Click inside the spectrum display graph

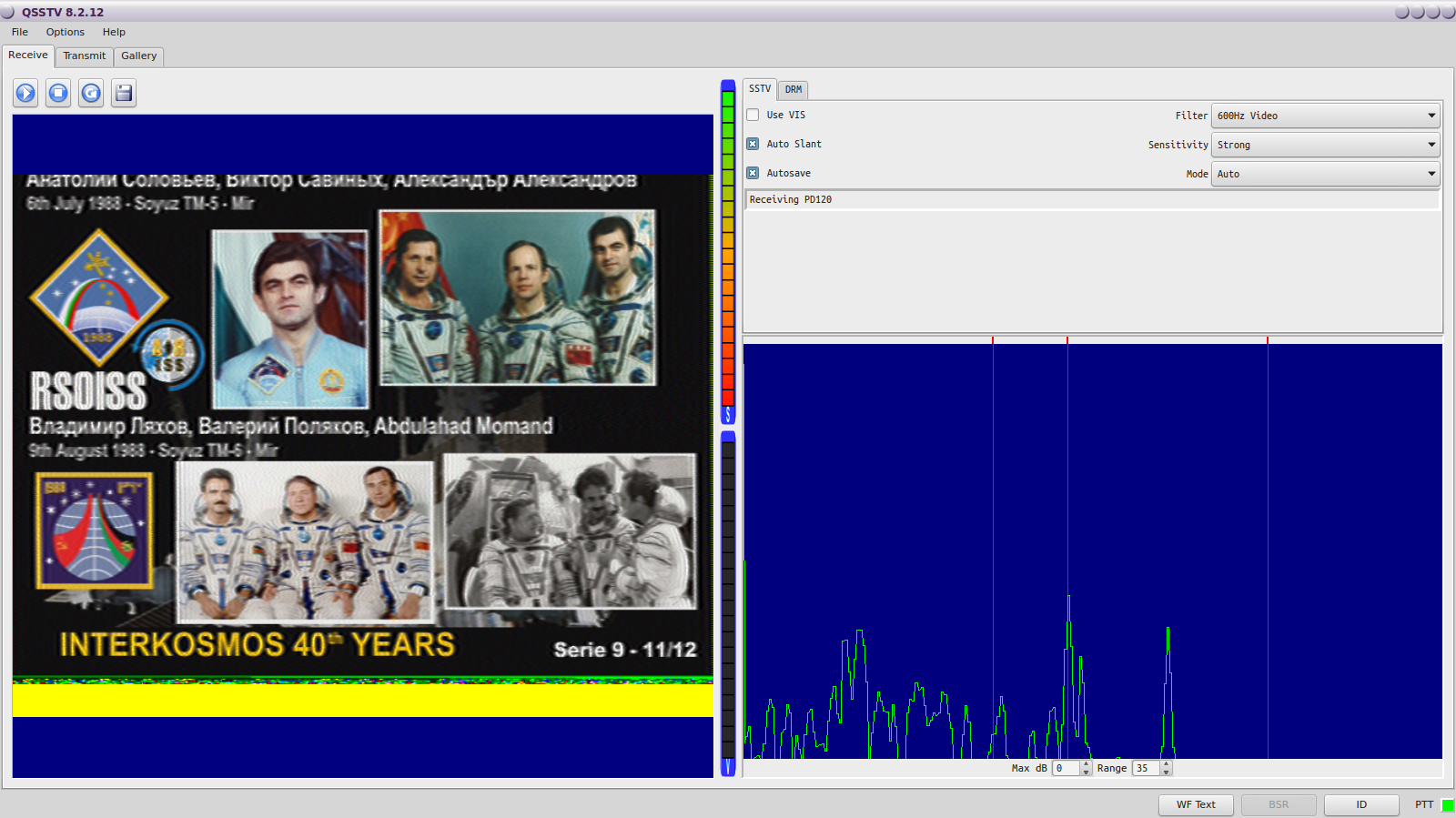pyautogui.click(x=1093, y=550)
